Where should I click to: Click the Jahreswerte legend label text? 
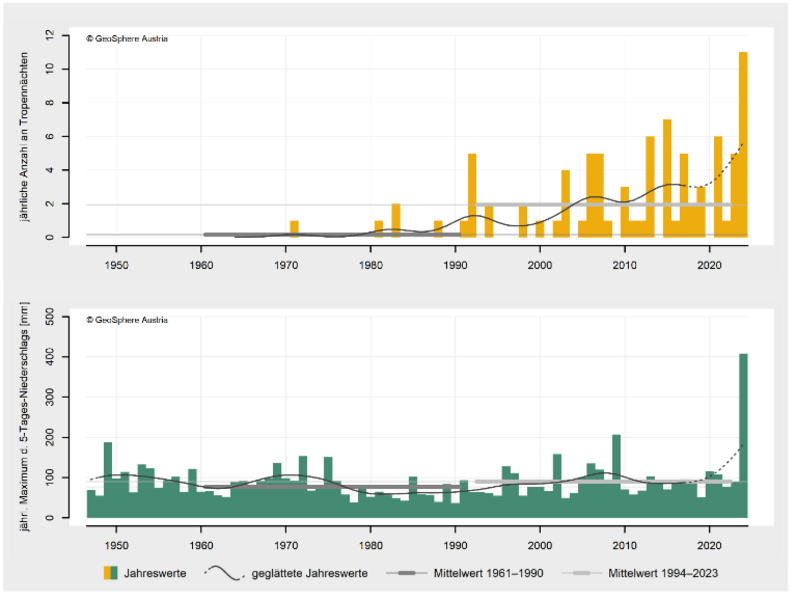point(152,573)
